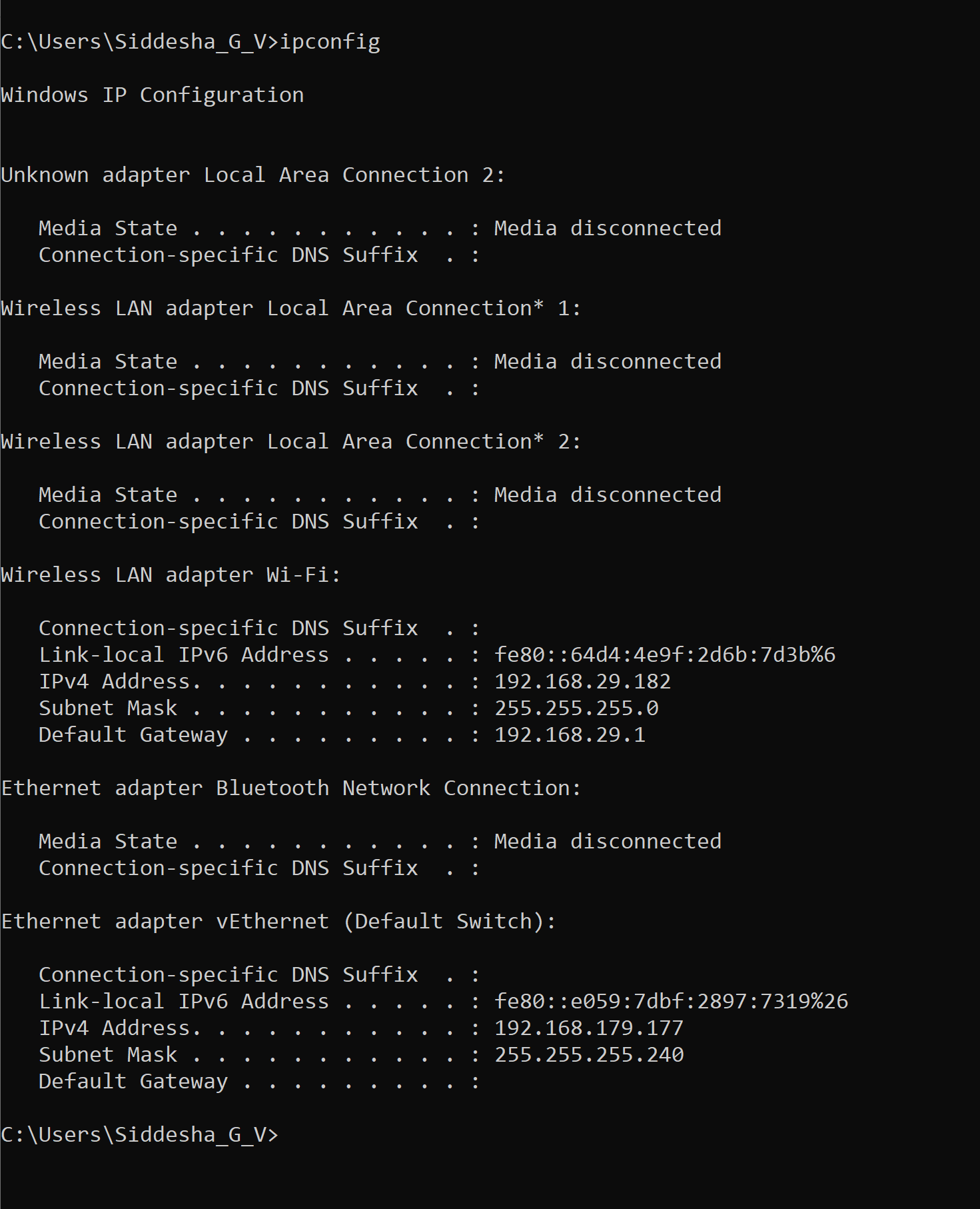Click the final C:\Users\Siddesha_G_V> prompt line
The image size is (980, 1209).
coord(139,1134)
